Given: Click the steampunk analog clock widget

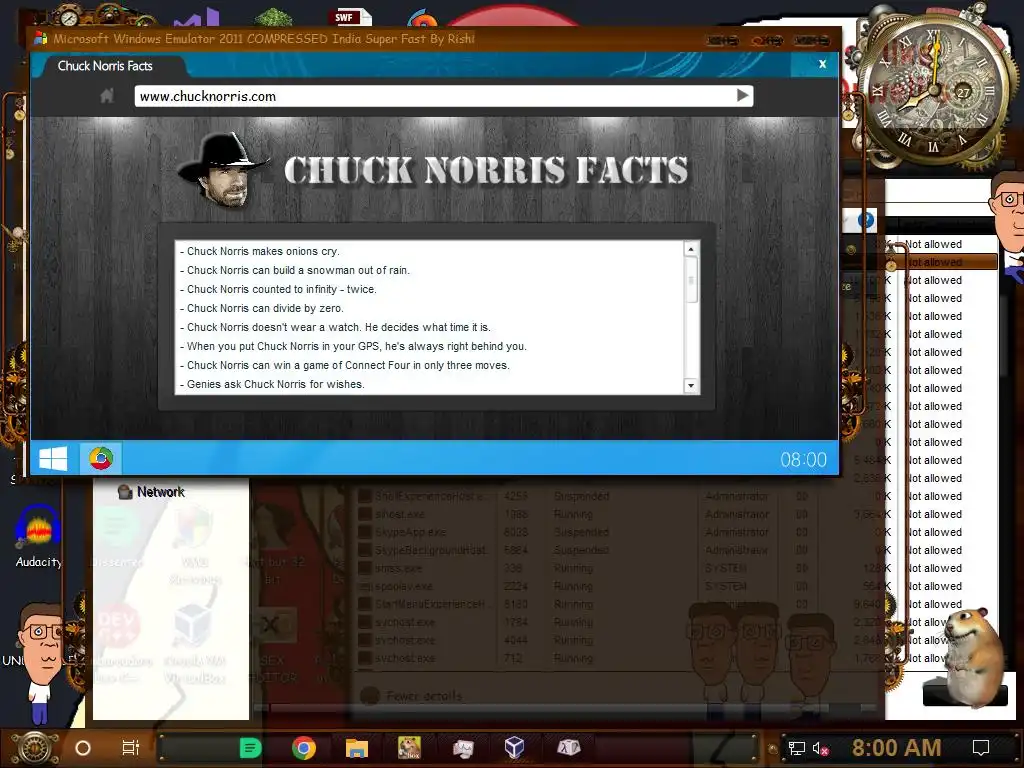Looking at the screenshot, I should (x=934, y=88).
